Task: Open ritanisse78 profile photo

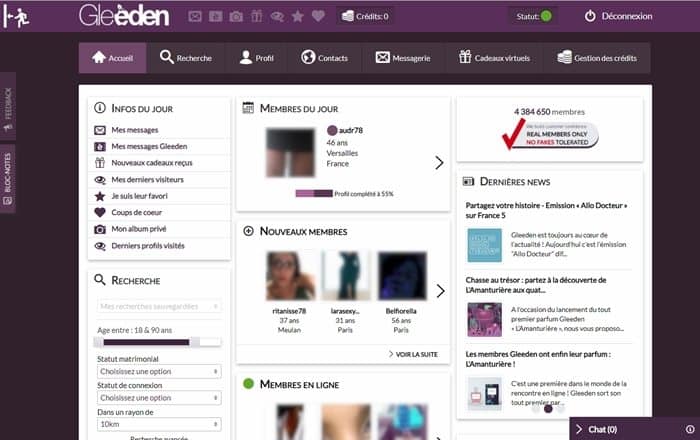Action: pos(290,275)
